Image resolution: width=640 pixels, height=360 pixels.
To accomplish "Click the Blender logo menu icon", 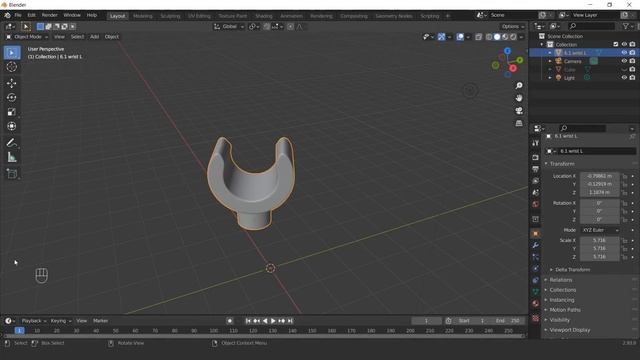I will tap(7, 15).
